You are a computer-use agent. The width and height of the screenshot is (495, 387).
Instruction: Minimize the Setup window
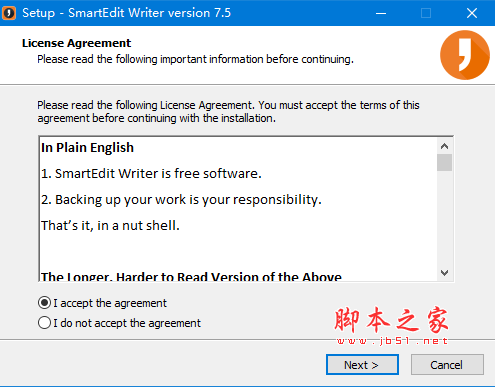[x=381, y=13]
